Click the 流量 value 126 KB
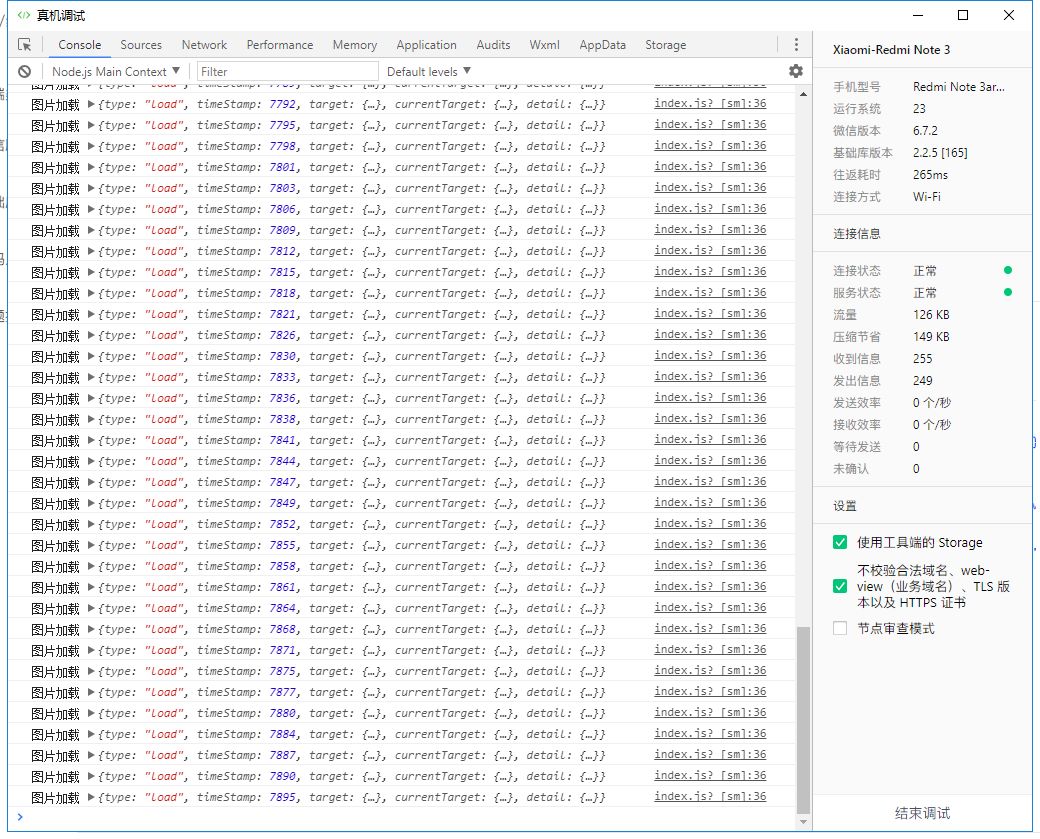1040x839 pixels. (x=931, y=314)
